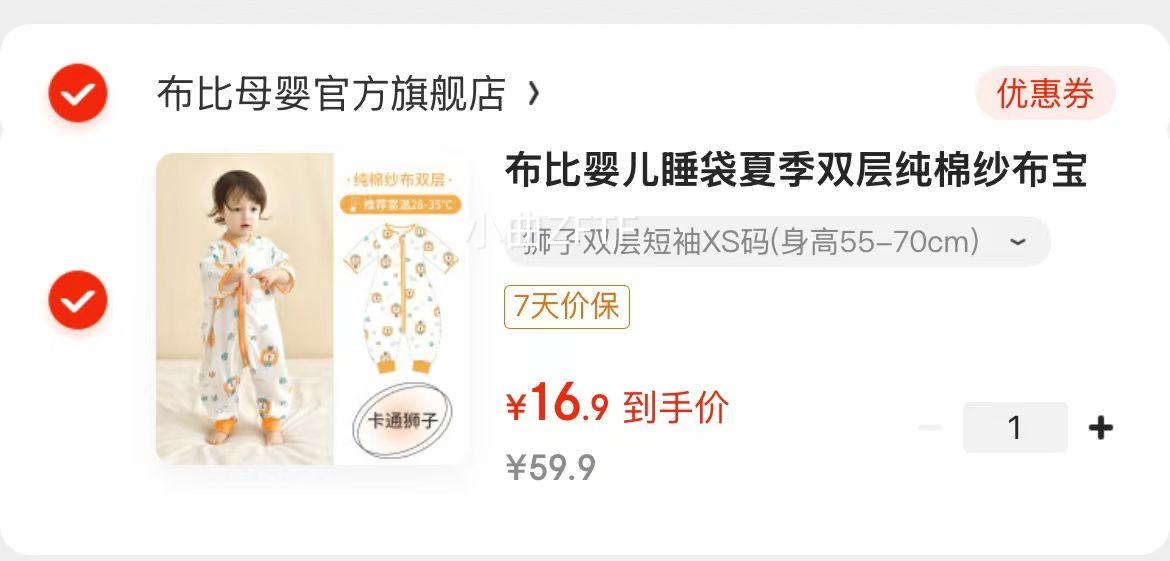Tap the 到手价 label text
This screenshot has height=561, width=1170.
tap(675, 407)
